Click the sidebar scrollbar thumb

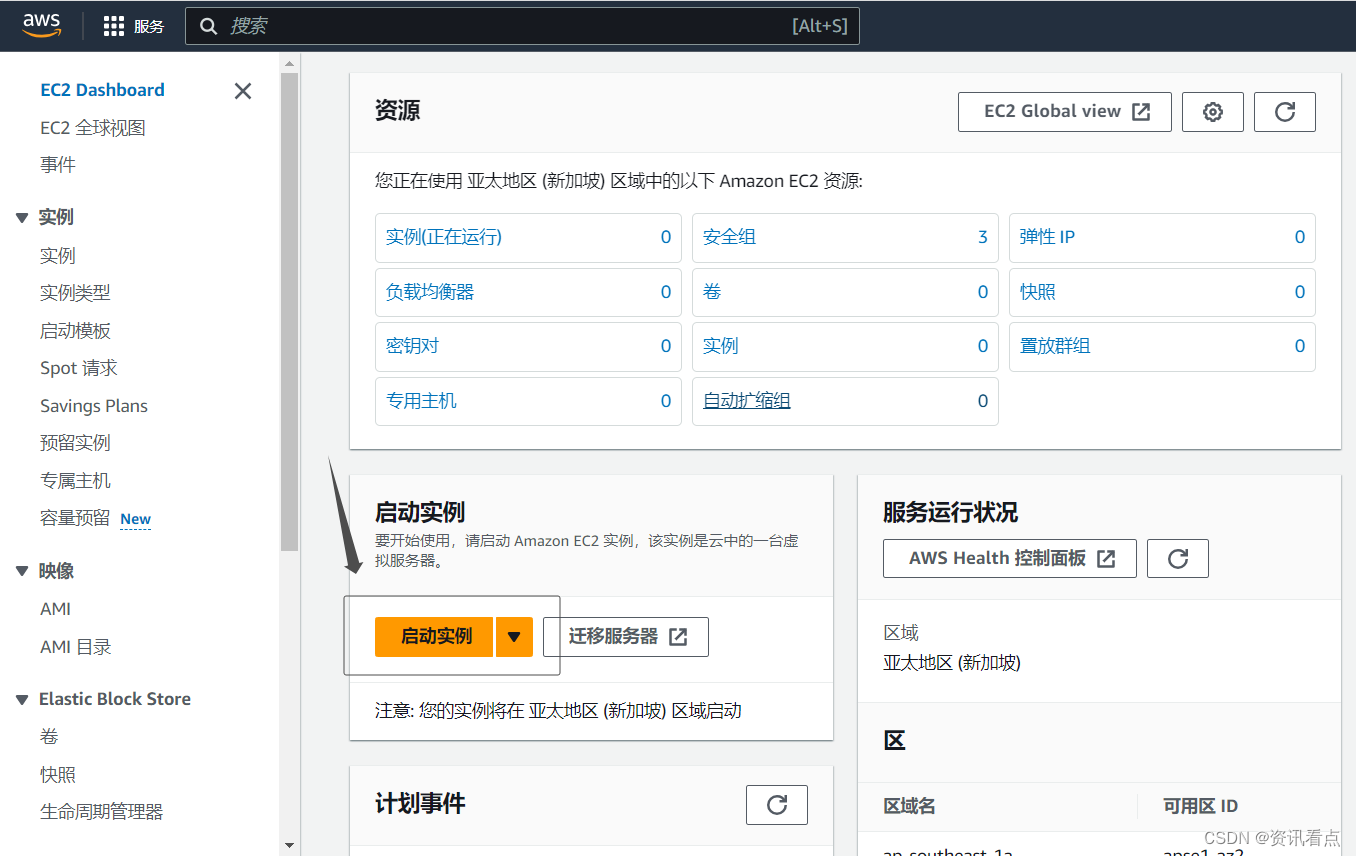[x=289, y=311]
